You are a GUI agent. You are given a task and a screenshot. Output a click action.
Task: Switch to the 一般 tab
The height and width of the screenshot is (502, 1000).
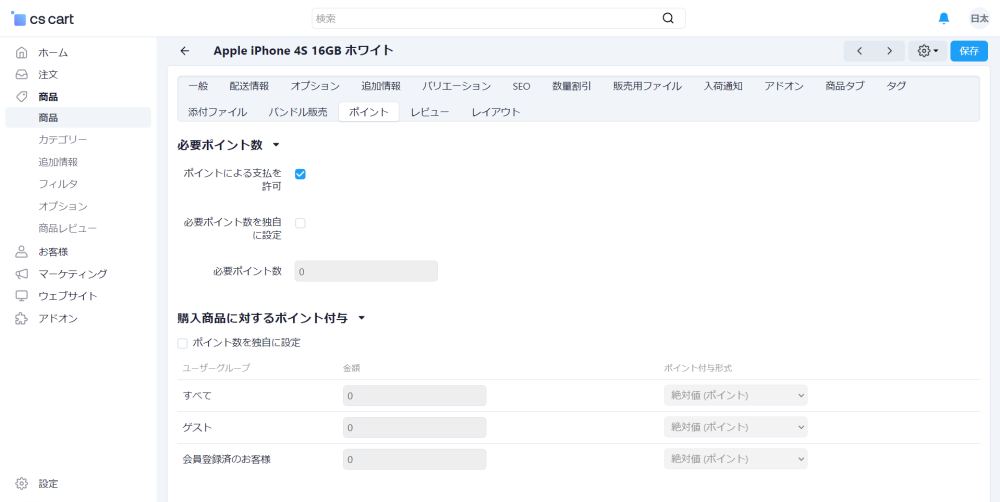[x=198, y=86]
